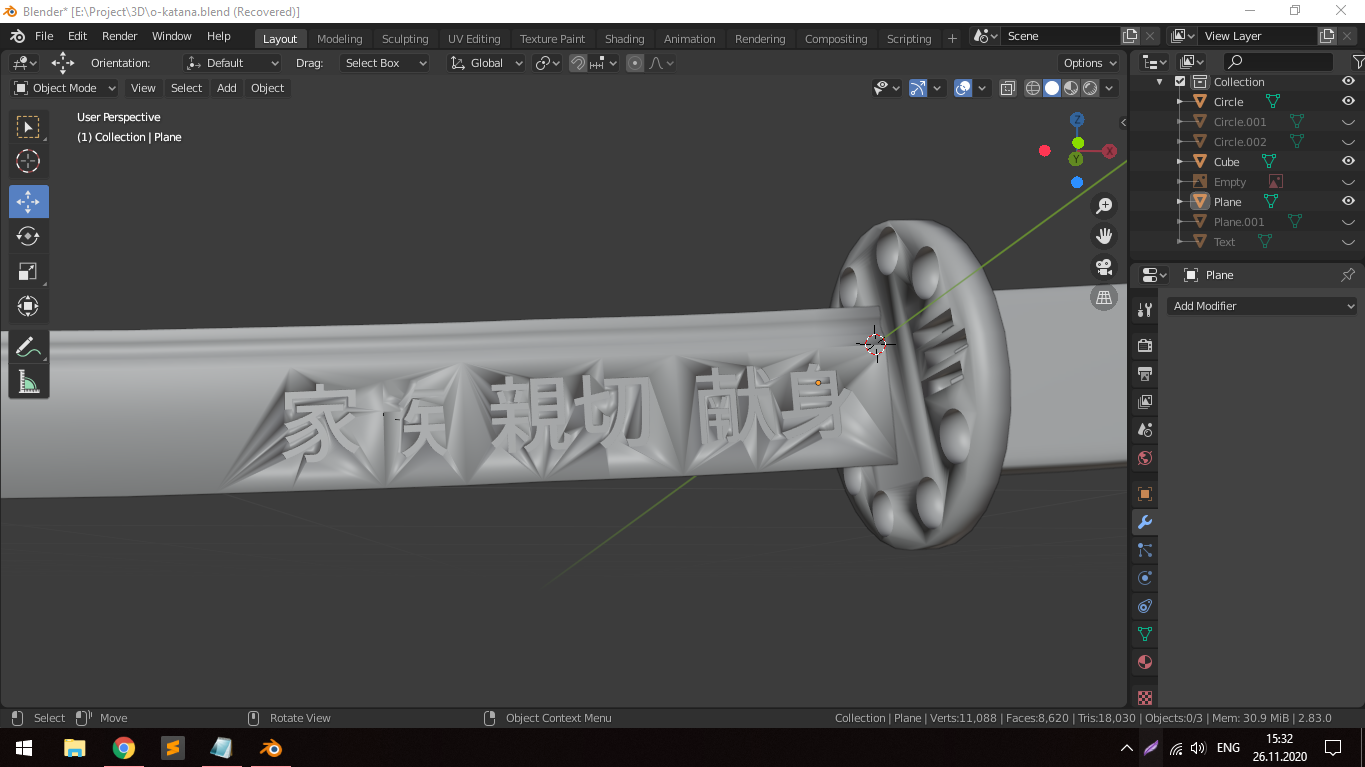Expand the Cube object in outliner
The image size is (1365, 767).
tap(1180, 162)
